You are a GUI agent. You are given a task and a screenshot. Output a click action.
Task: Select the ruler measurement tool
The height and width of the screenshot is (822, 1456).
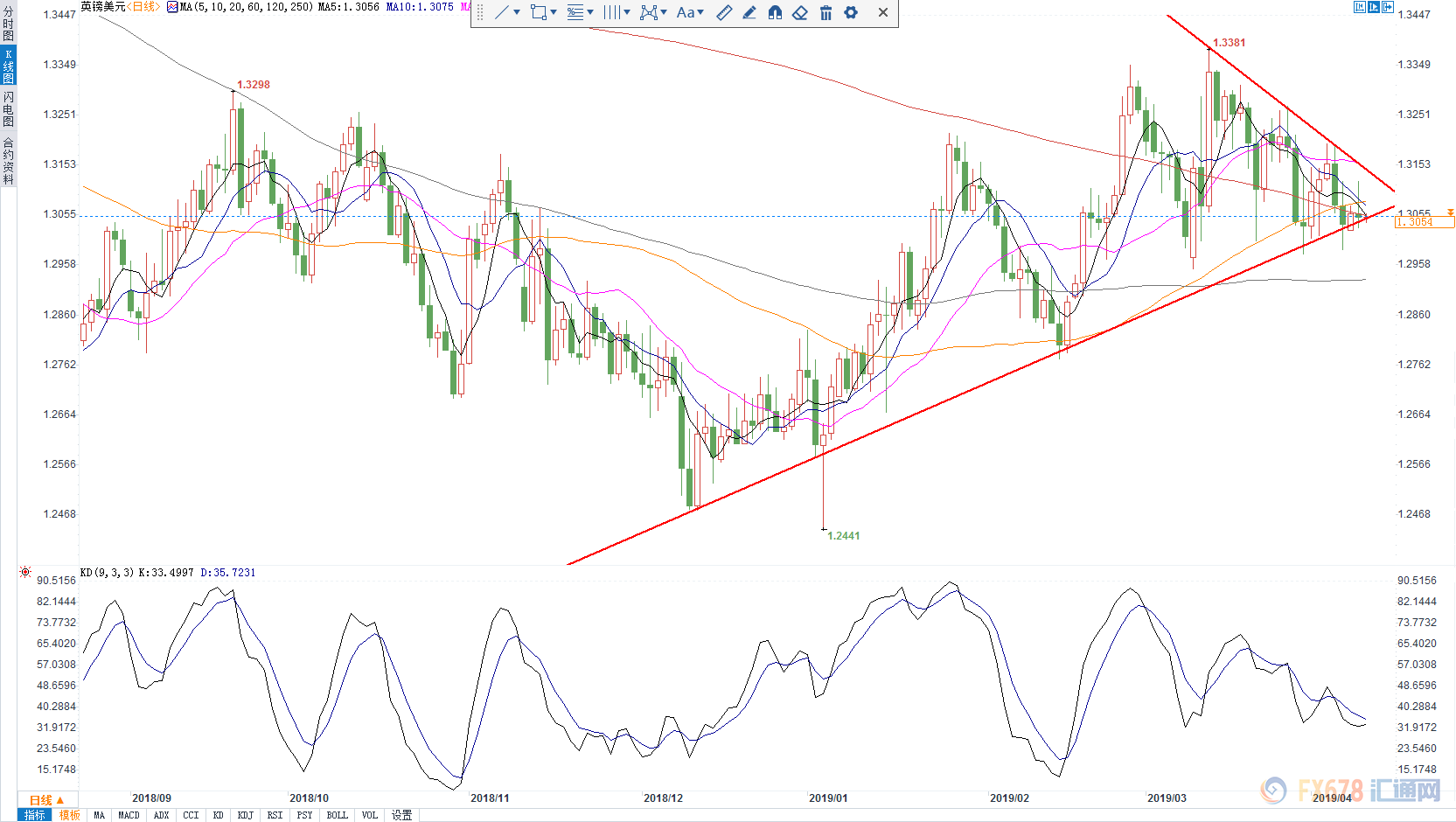tap(724, 12)
